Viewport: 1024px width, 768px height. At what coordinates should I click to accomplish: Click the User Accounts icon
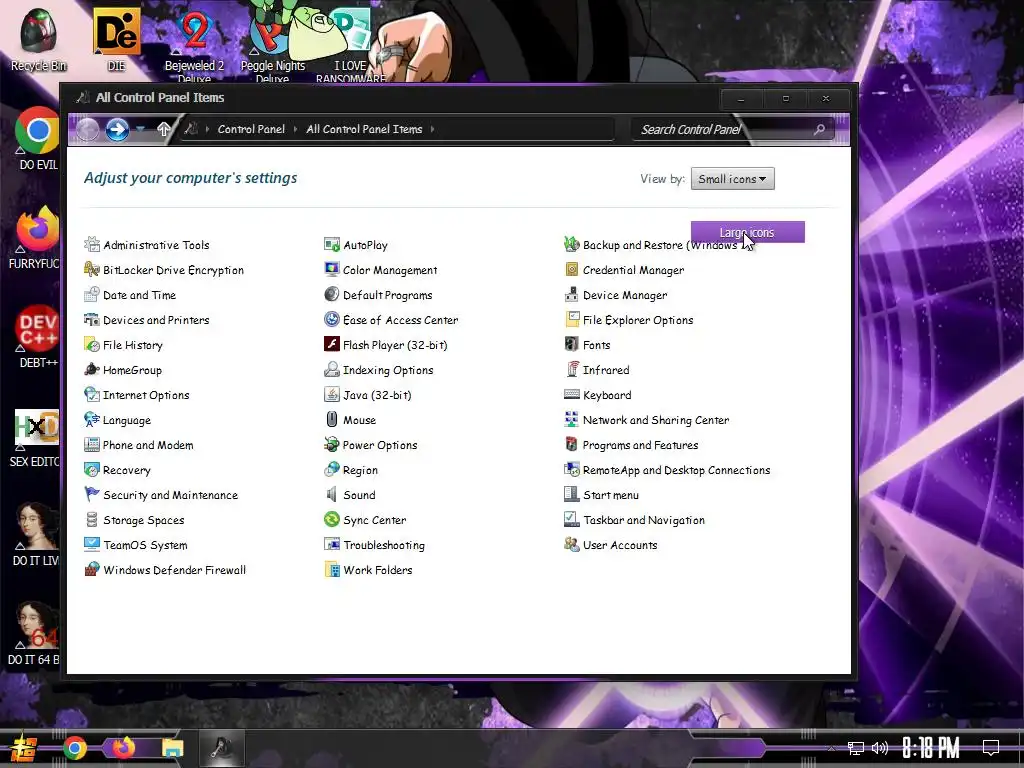[x=571, y=545]
